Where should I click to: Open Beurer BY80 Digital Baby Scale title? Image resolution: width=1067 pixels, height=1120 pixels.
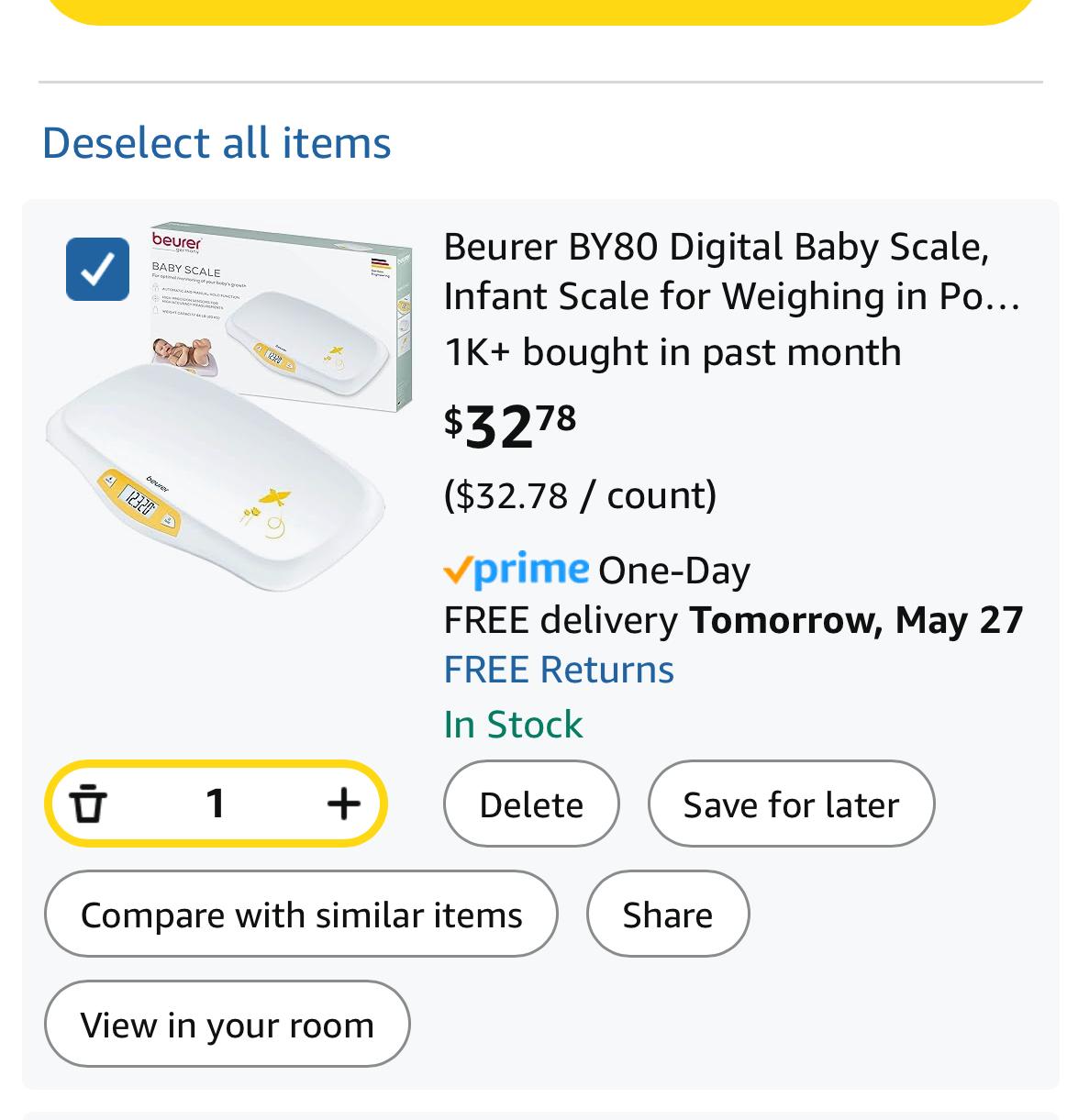coord(731,272)
